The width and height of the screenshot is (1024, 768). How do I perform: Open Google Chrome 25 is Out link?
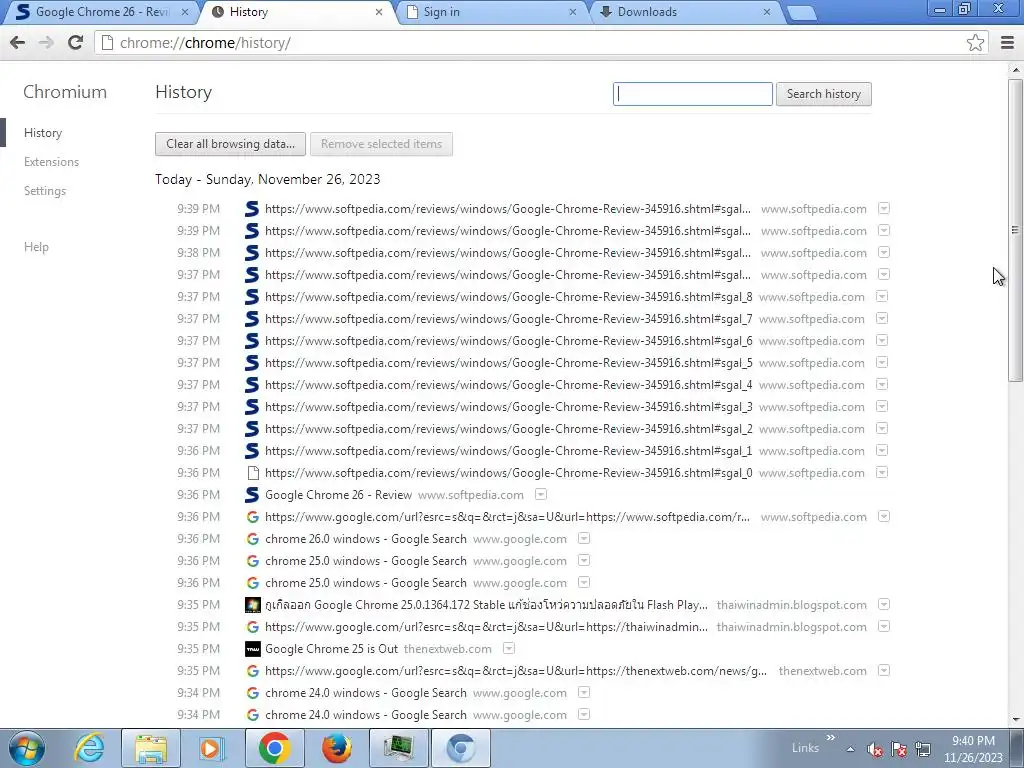click(x=331, y=648)
